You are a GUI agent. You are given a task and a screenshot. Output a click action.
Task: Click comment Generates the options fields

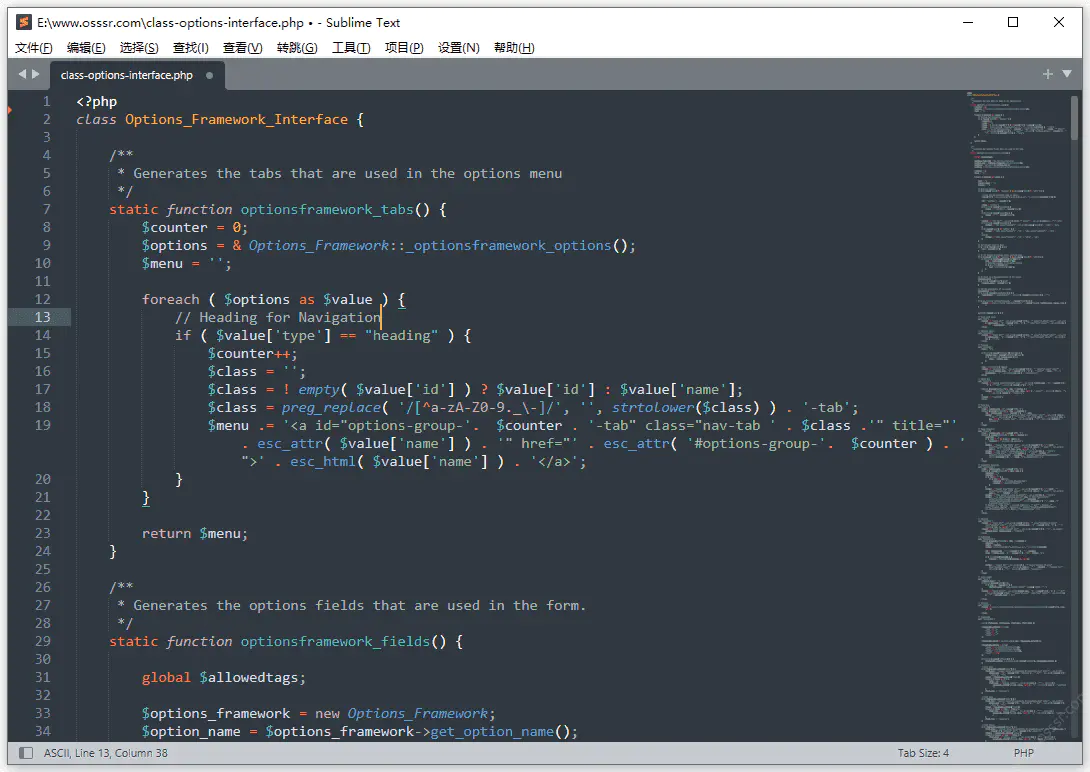(352, 605)
